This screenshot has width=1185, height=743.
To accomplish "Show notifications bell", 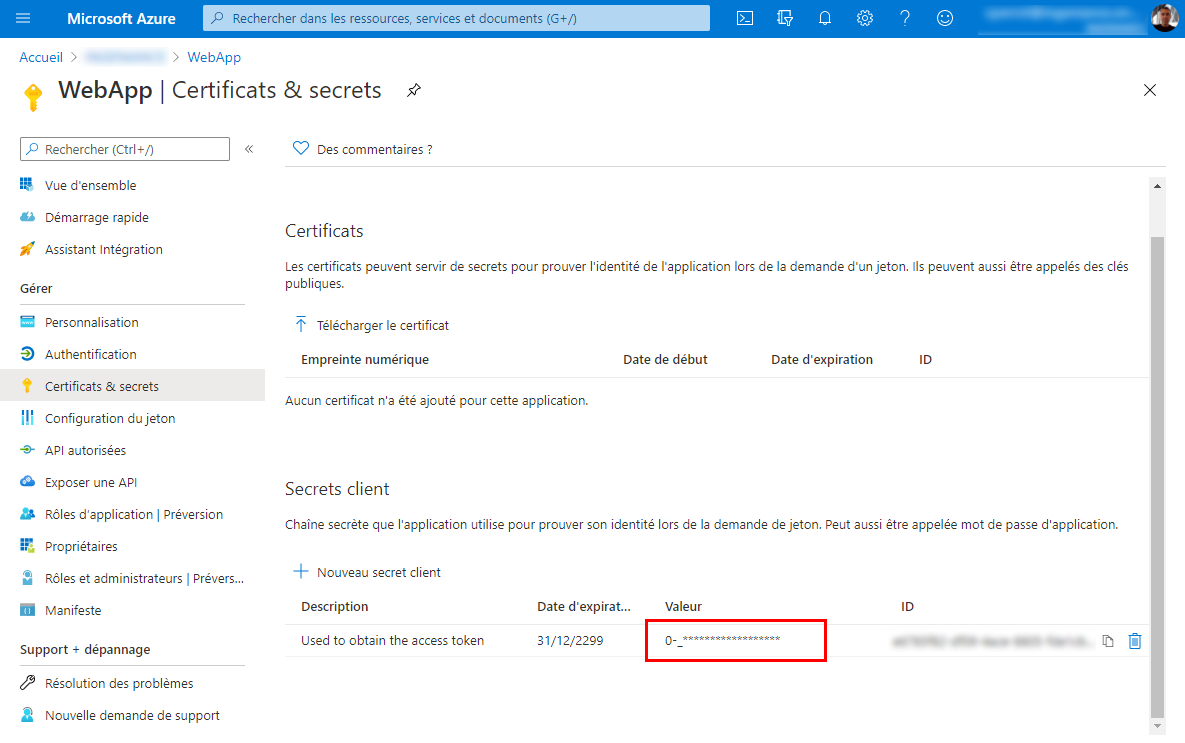I will click(x=825, y=18).
